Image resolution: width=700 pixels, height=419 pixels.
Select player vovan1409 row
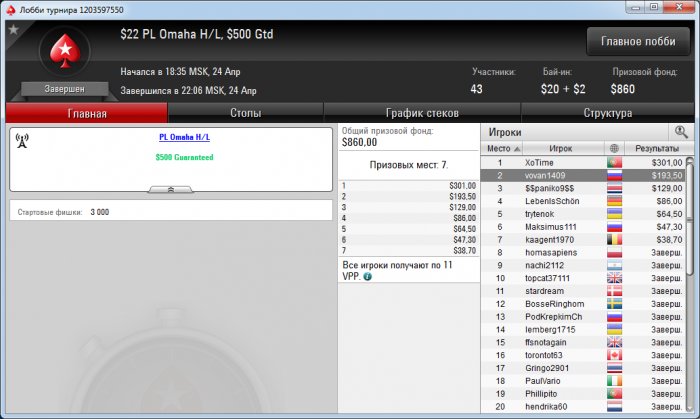click(x=583, y=176)
